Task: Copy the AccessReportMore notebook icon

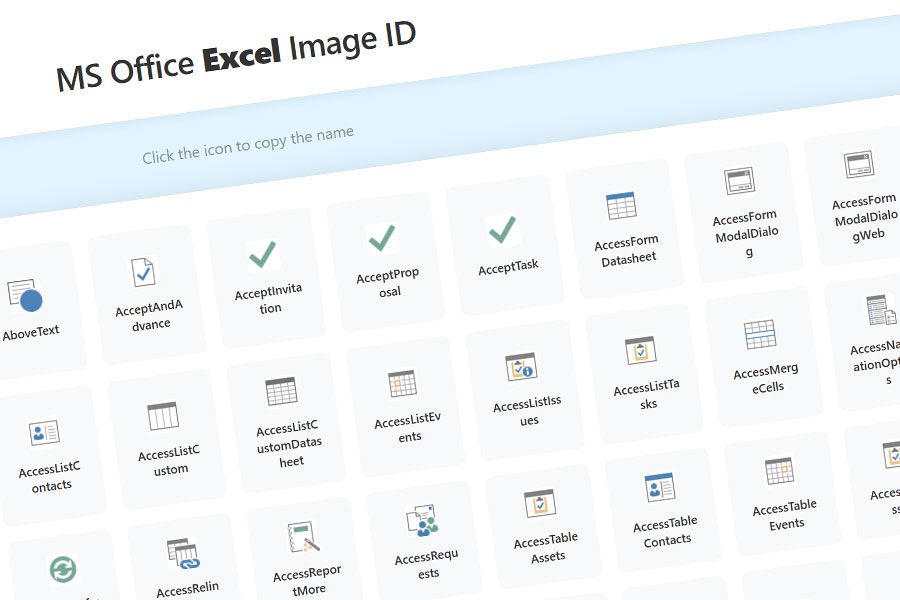Action: point(301,536)
